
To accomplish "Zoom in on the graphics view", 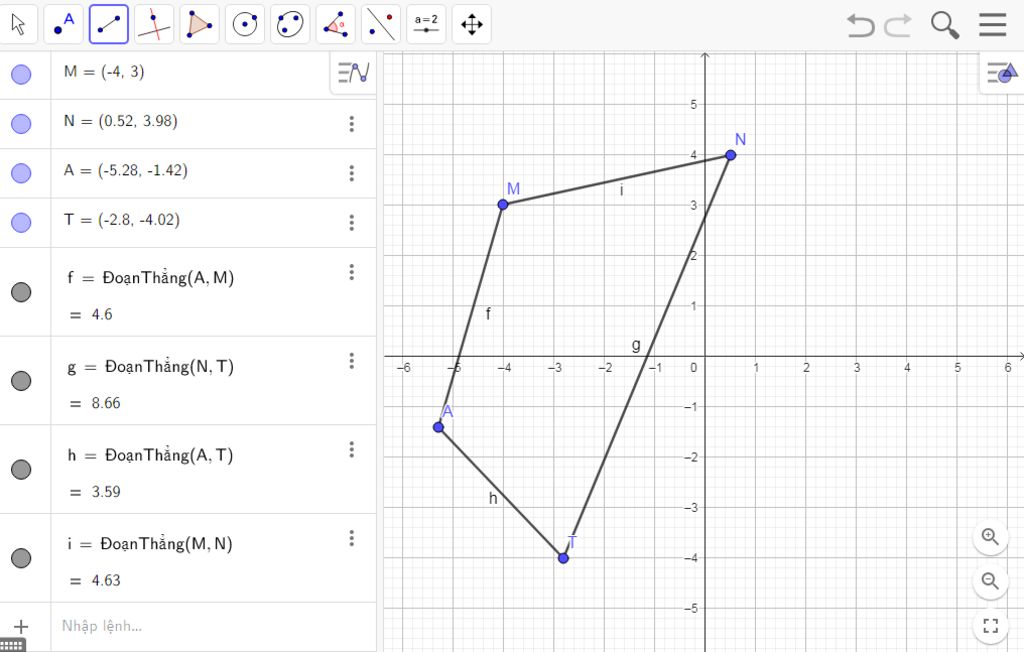I will coord(990,538).
